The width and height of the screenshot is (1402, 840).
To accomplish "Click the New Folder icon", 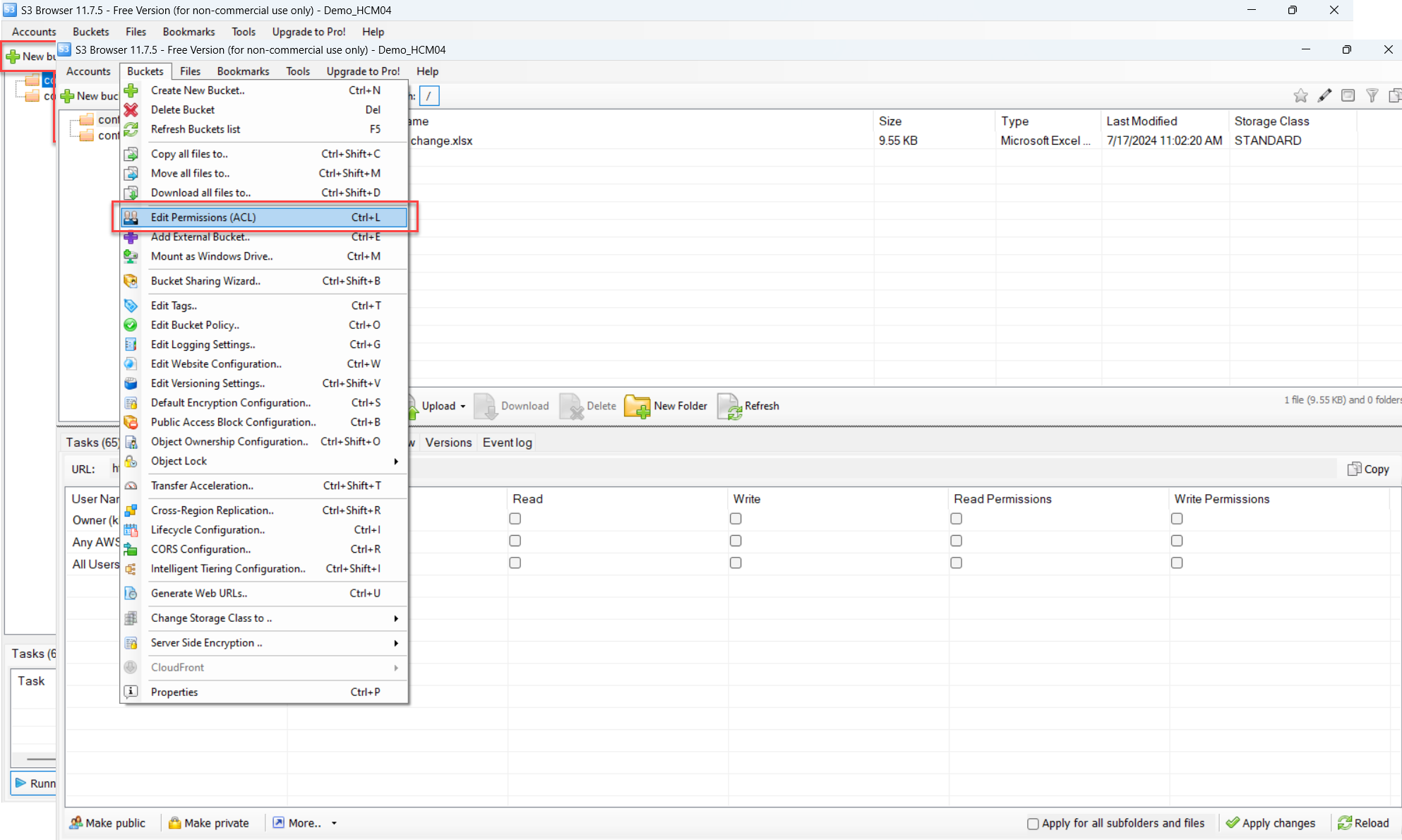I will pos(637,406).
